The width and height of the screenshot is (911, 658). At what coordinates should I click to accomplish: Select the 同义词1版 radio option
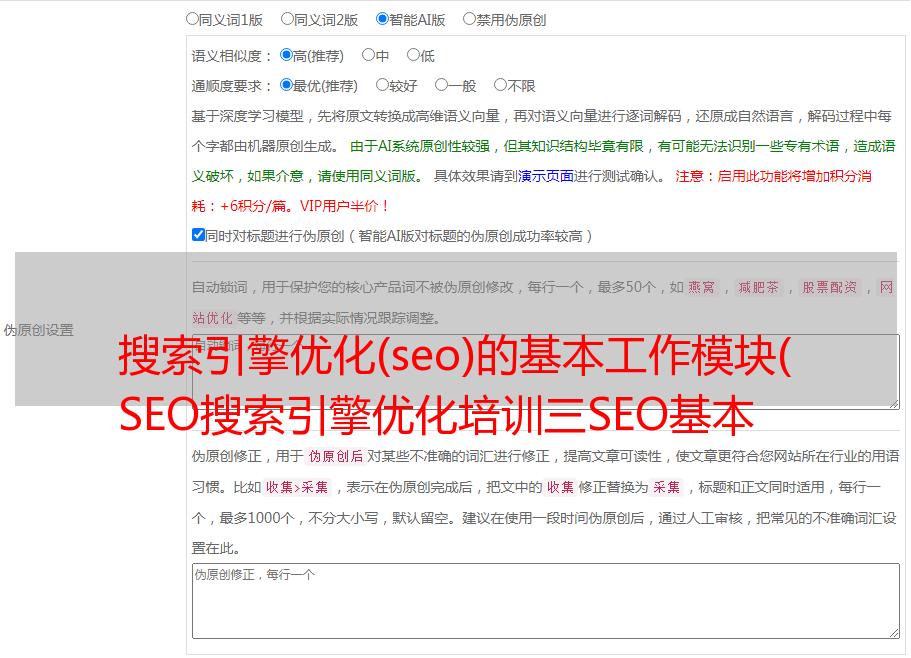[x=192, y=19]
